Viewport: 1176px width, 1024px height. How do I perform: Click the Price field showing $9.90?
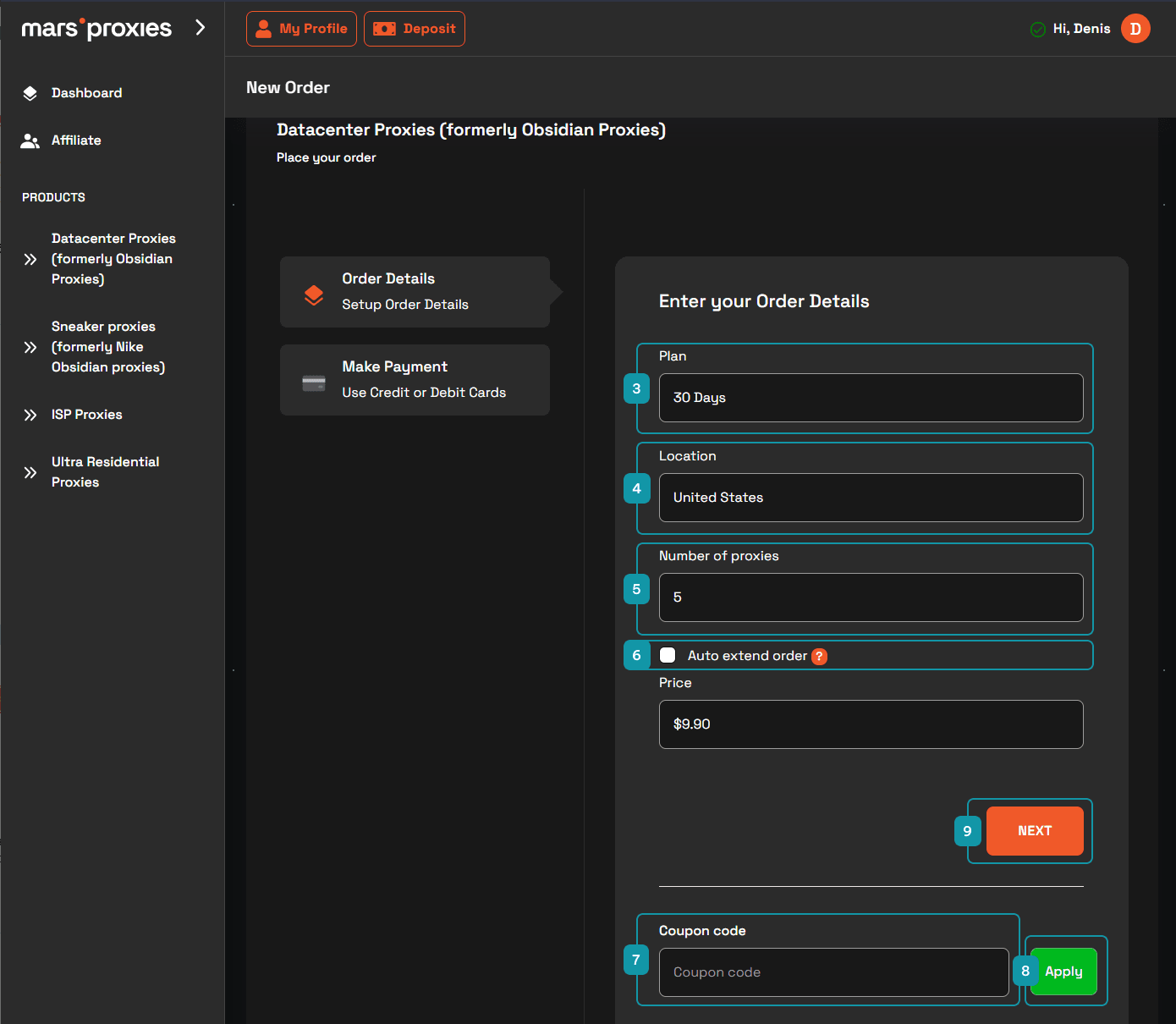tap(871, 724)
